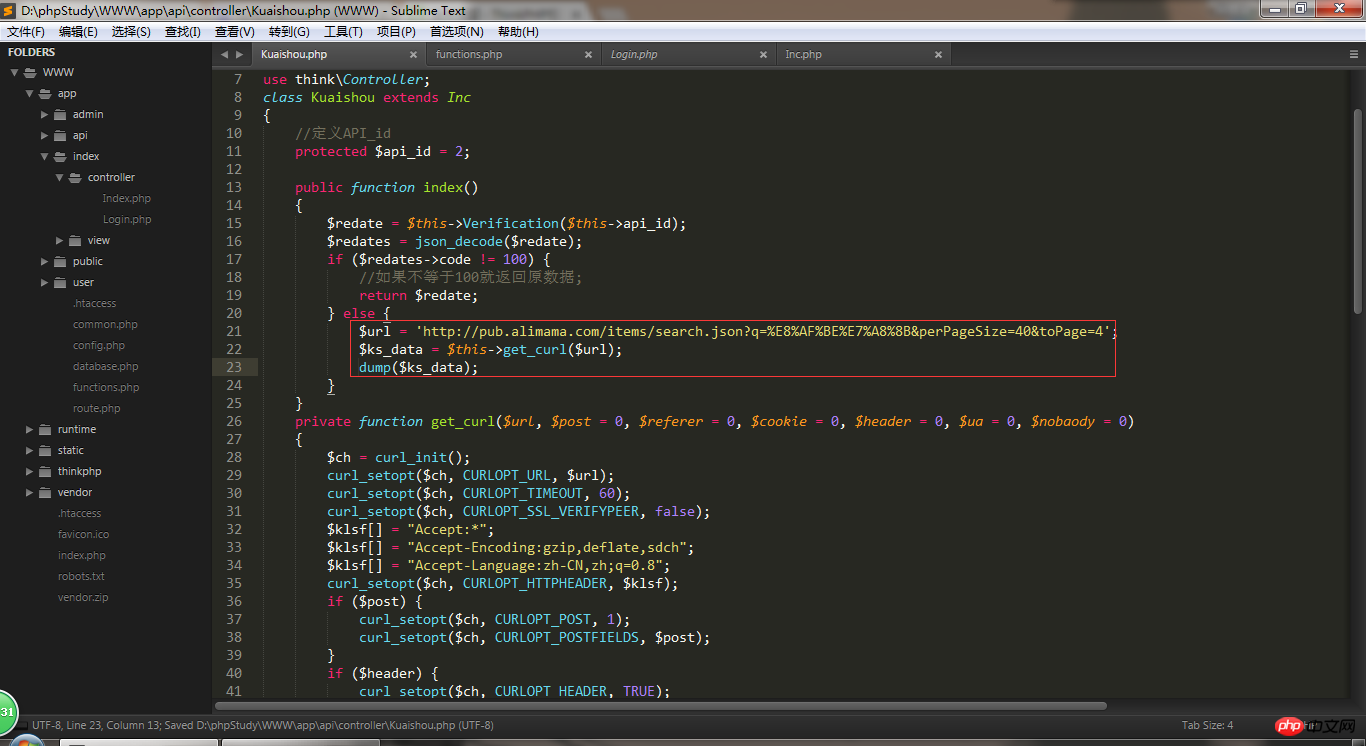Collapse the controller folder
The height and width of the screenshot is (746, 1366).
(60, 178)
